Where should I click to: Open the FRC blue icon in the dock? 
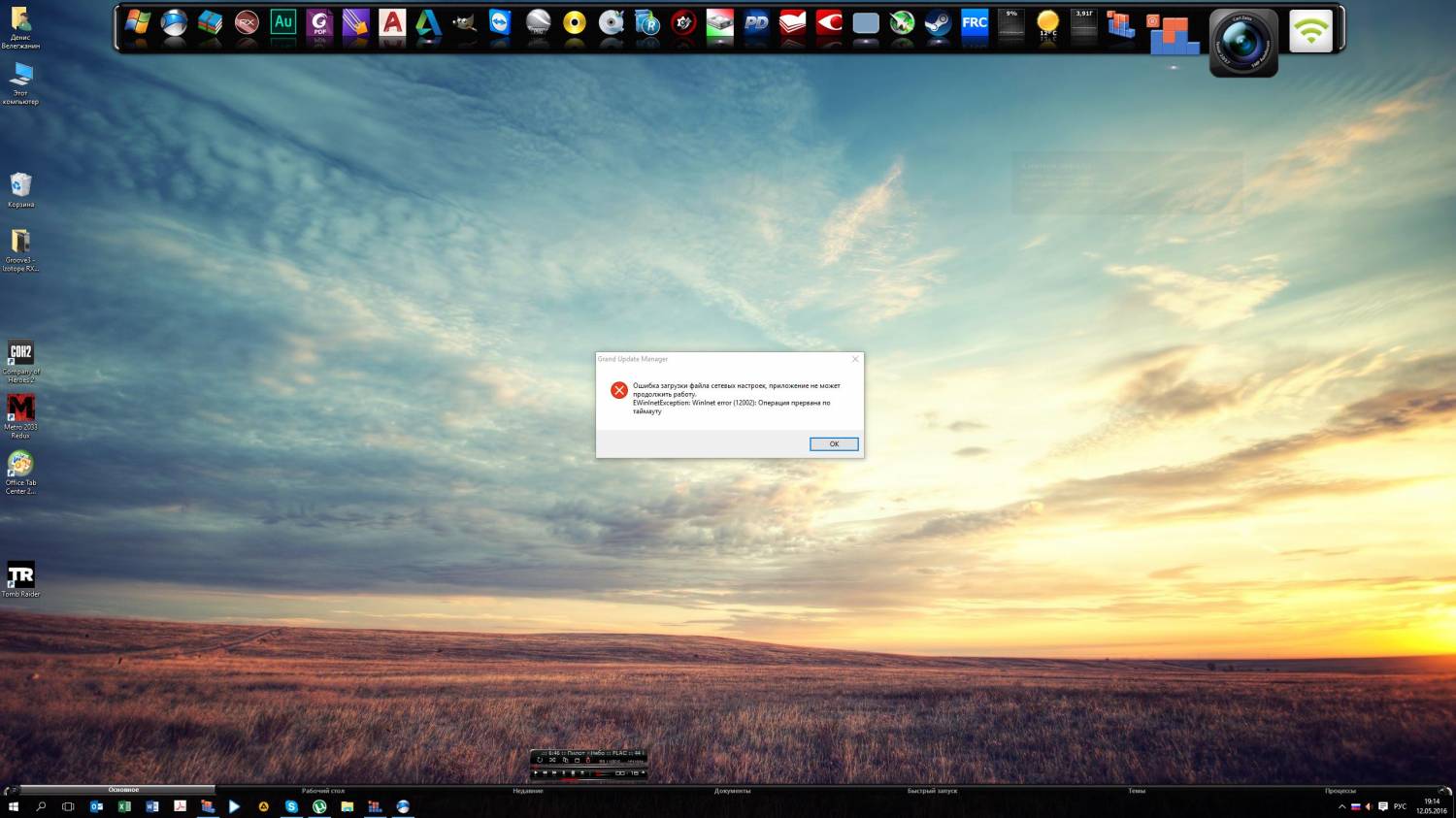click(975, 23)
